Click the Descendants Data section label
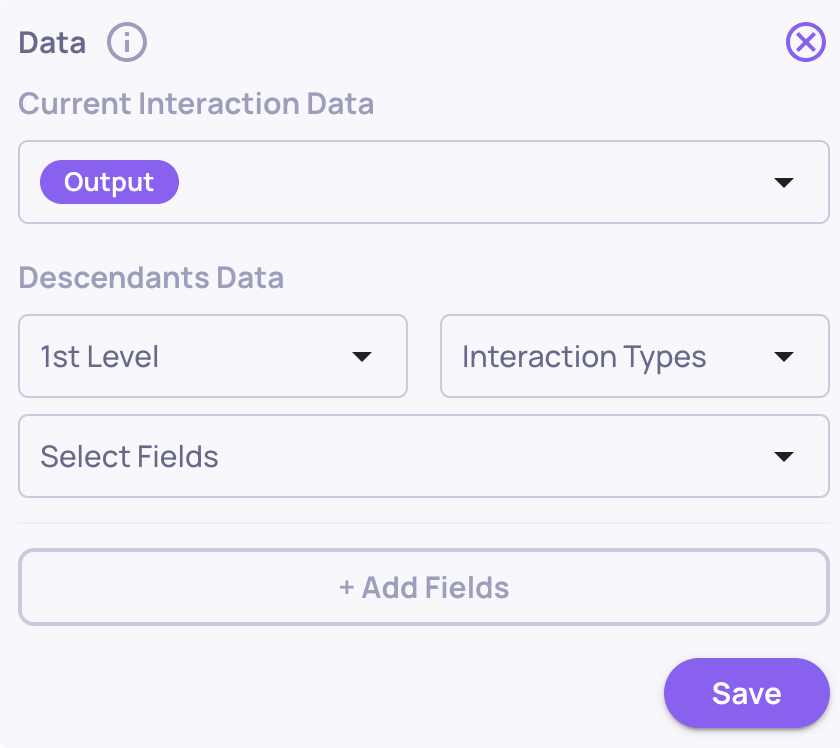Image resolution: width=840 pixels, height=748 pixels. click(151, 277)
